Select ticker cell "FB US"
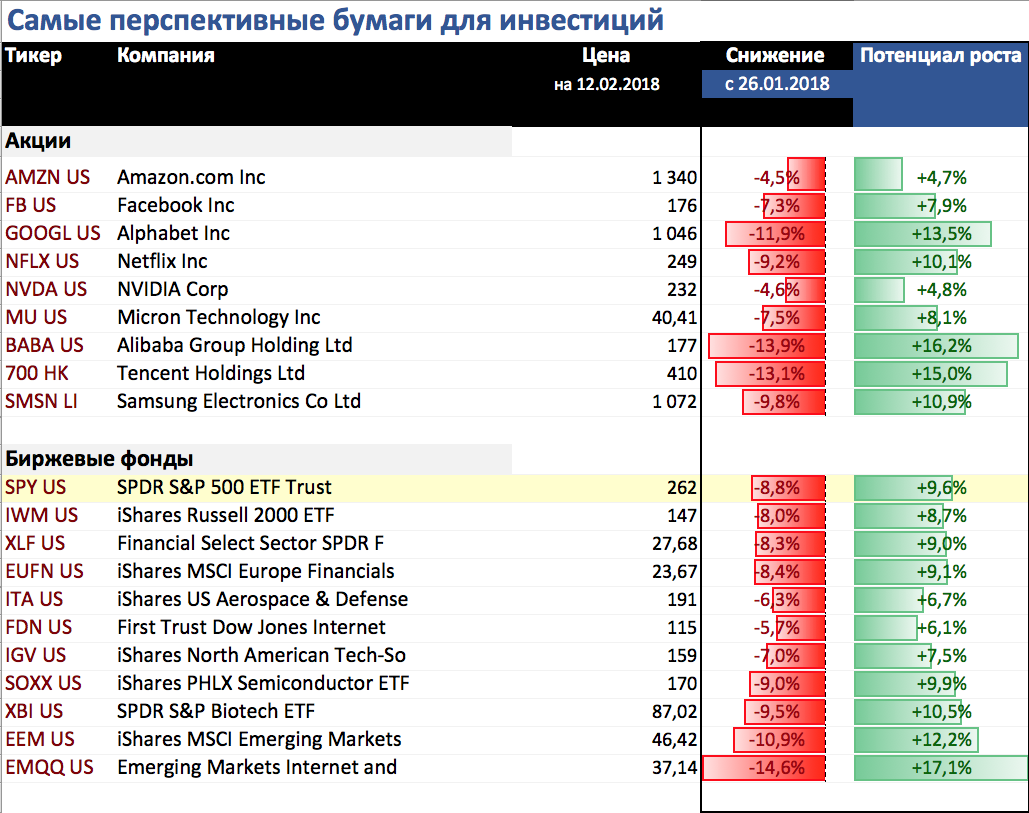Viewport: 1029px width, 813px height. click(31, 205)
